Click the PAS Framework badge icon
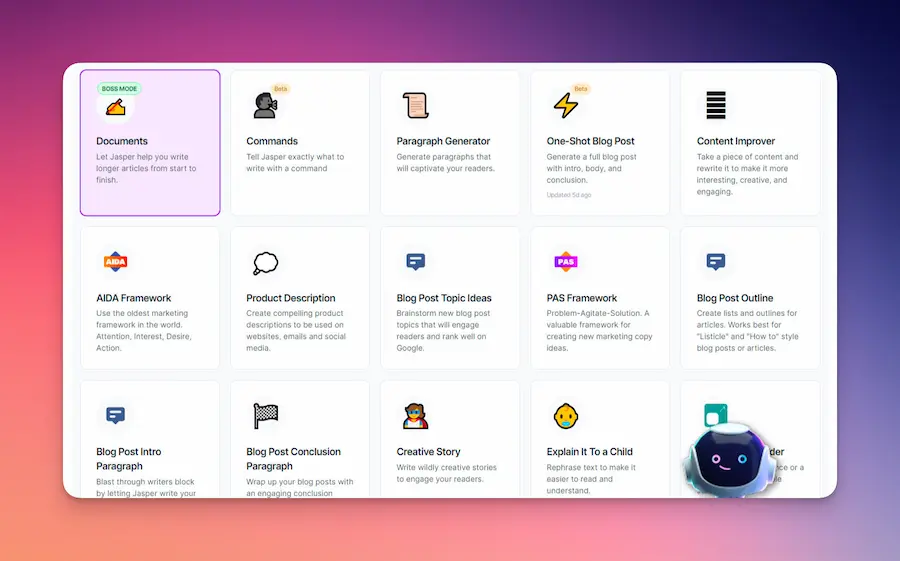Image resolution: width=900 pixels, height=561 pixels. [566, 262]
